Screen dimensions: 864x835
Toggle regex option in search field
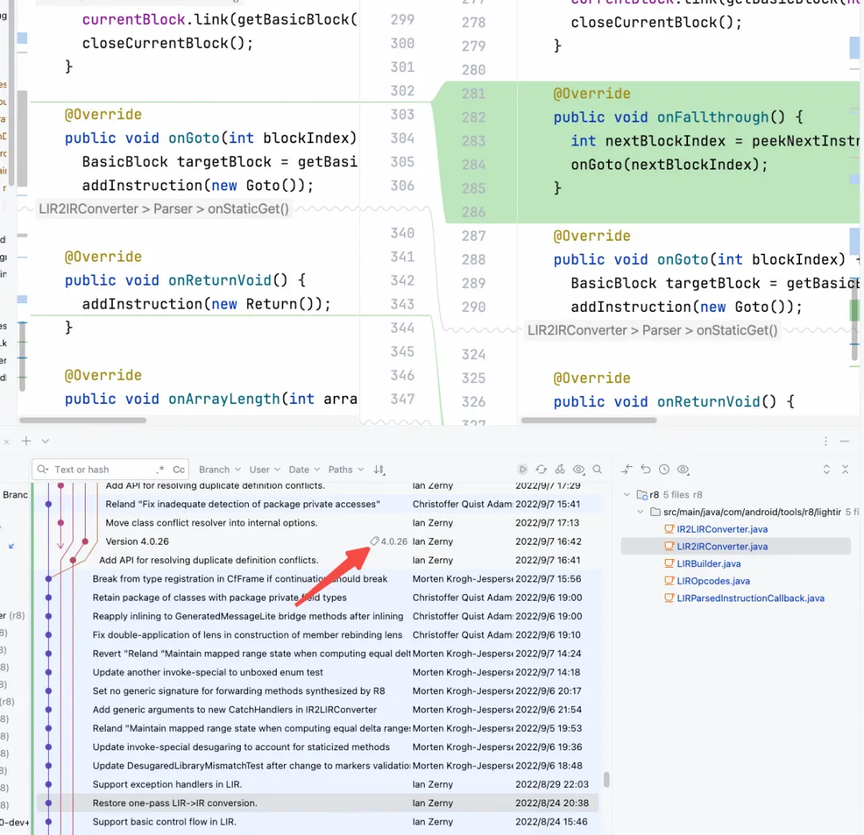coord(160,470)
